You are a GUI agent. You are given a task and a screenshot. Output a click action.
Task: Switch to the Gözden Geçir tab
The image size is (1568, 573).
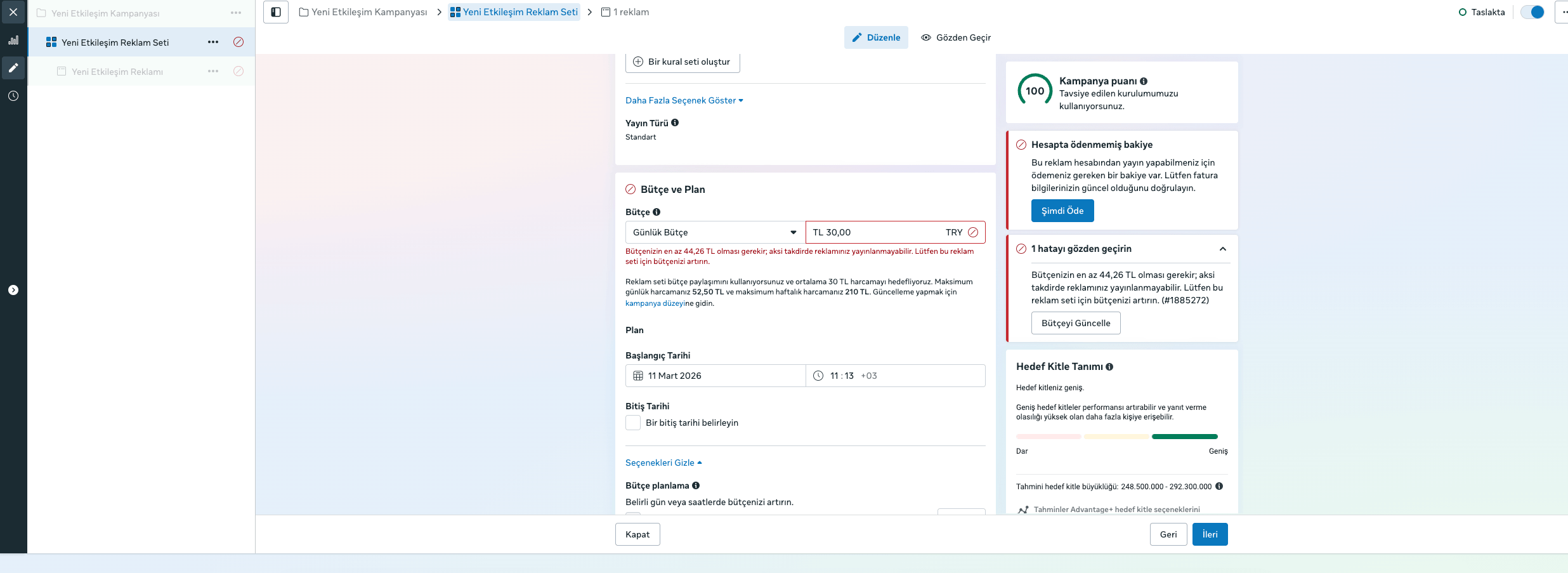coord(956,37)
